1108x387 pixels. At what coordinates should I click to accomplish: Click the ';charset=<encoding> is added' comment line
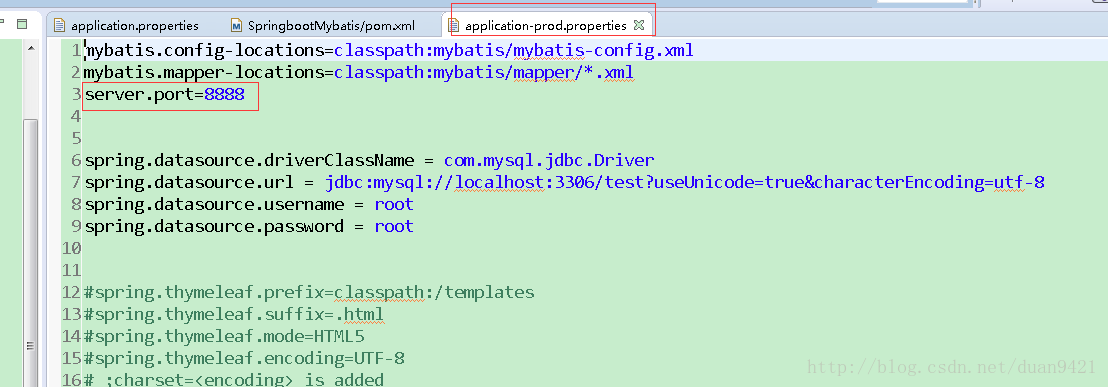(233, 379)
